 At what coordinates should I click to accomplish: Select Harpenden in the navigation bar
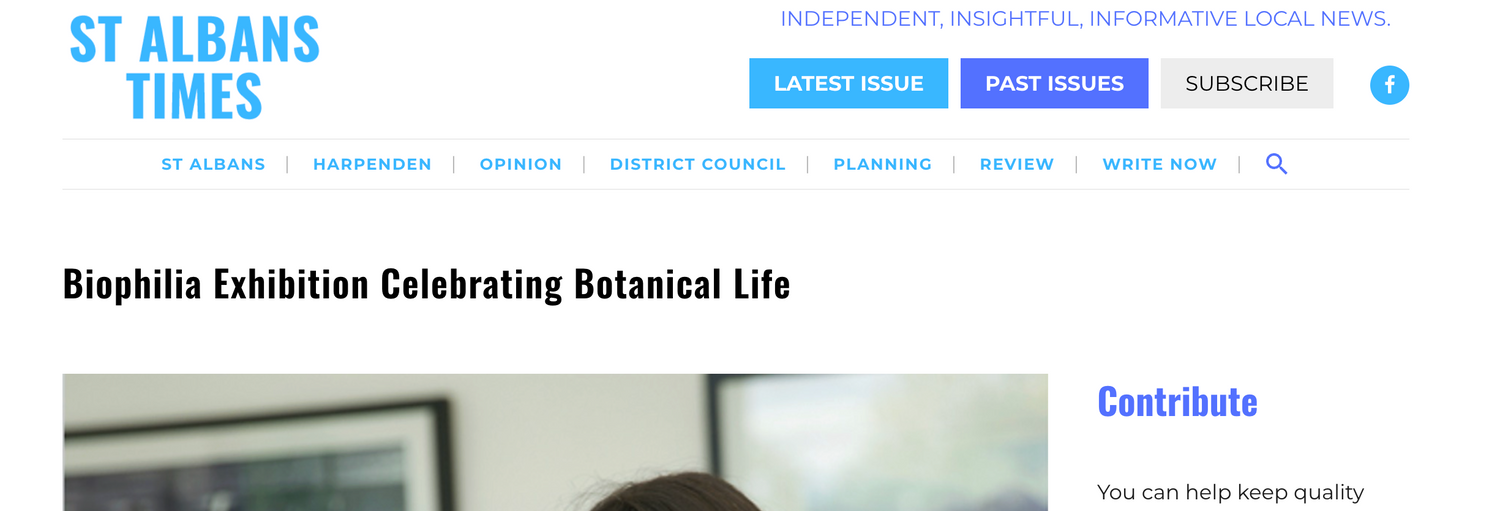coord(372,165)
